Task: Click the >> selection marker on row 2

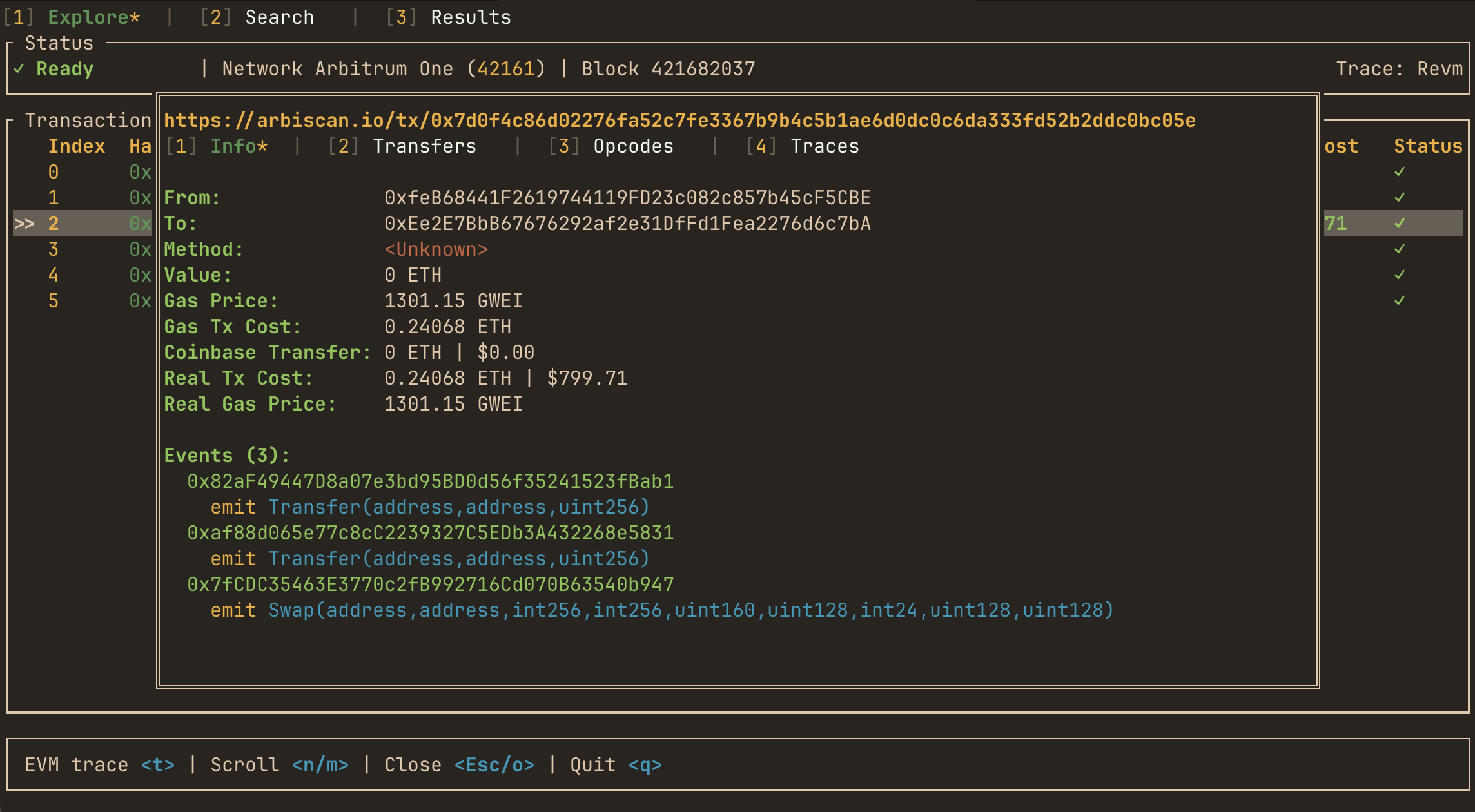Action: (x=24, y=224)
